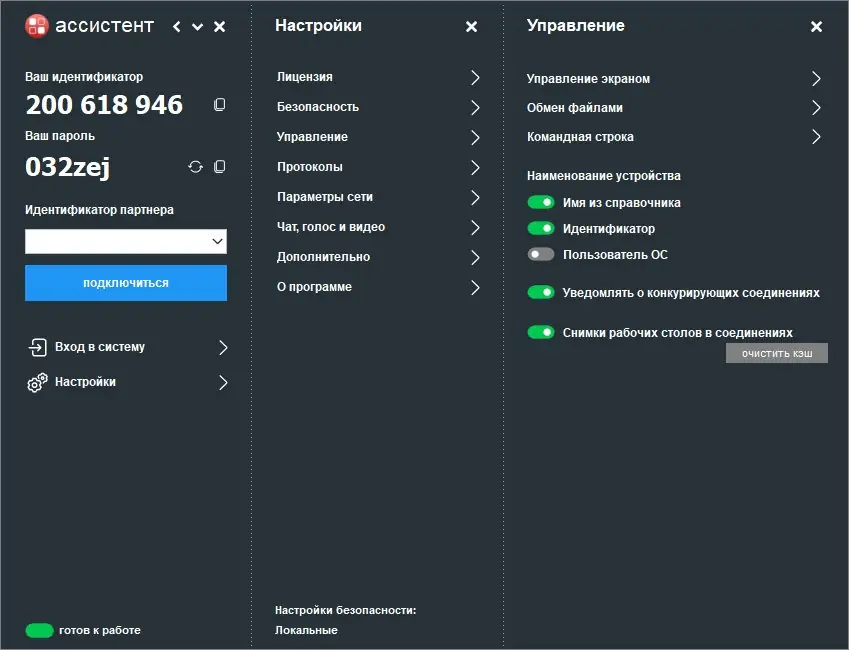849x650 pixels.
Task: Click the подключиться button
Action: pyautogui.click(x=125, y=283)
